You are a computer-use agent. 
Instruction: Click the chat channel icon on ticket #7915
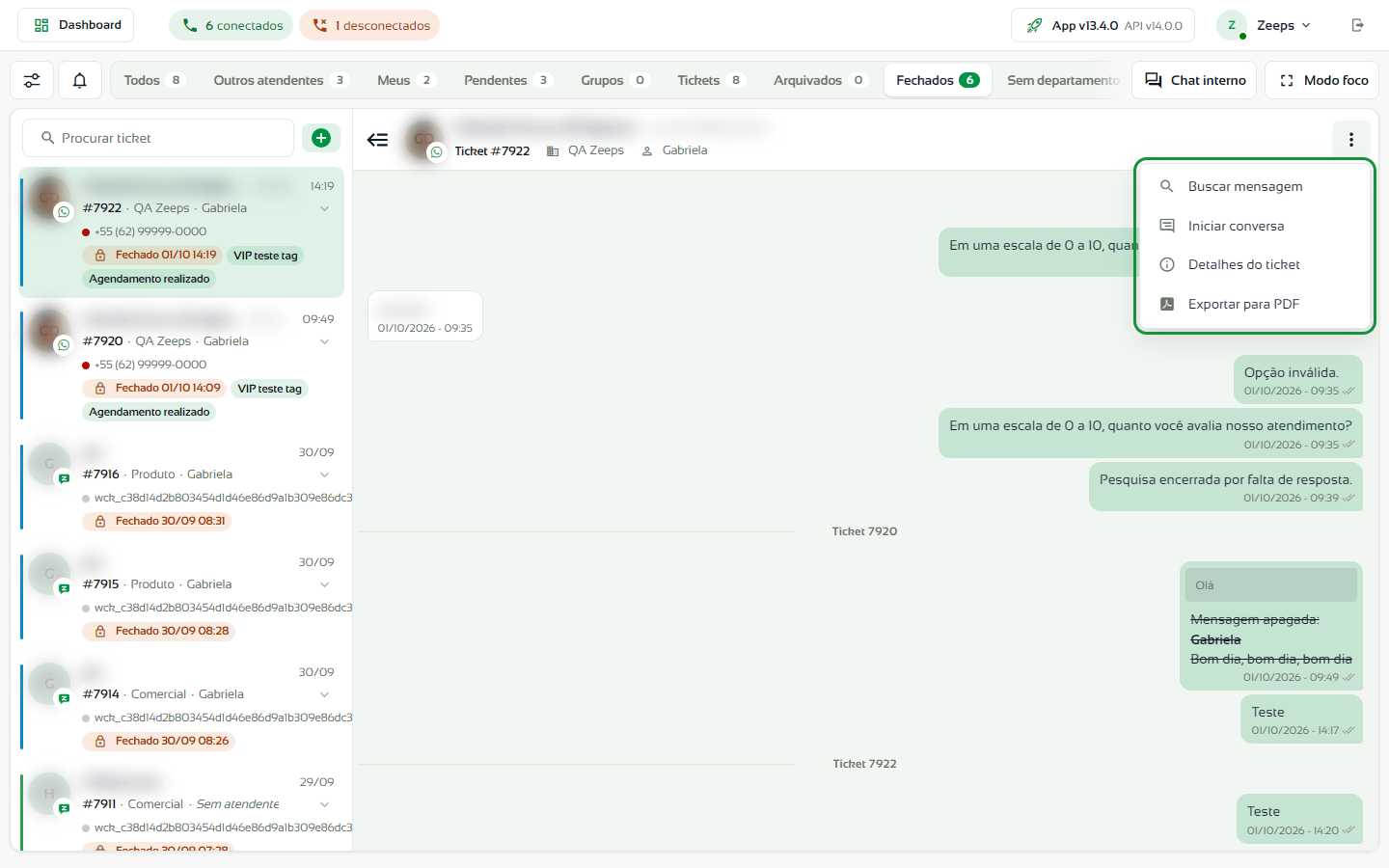pos(64,588)
